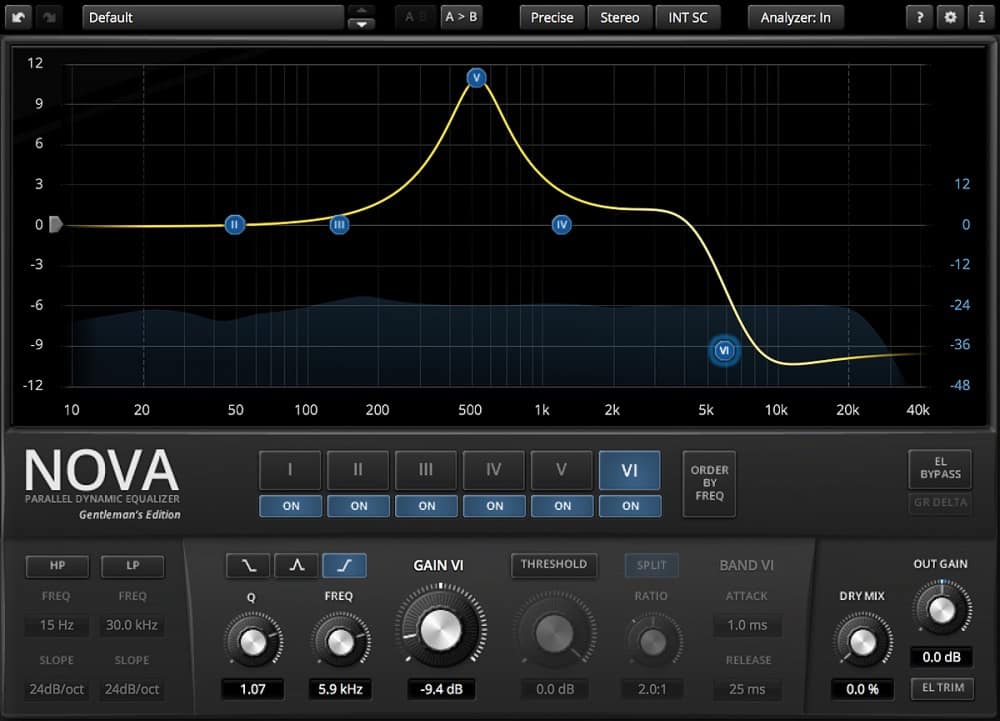Open the help question mark icon
This screenshot has width=1000, height=721.
pos(918,17)
